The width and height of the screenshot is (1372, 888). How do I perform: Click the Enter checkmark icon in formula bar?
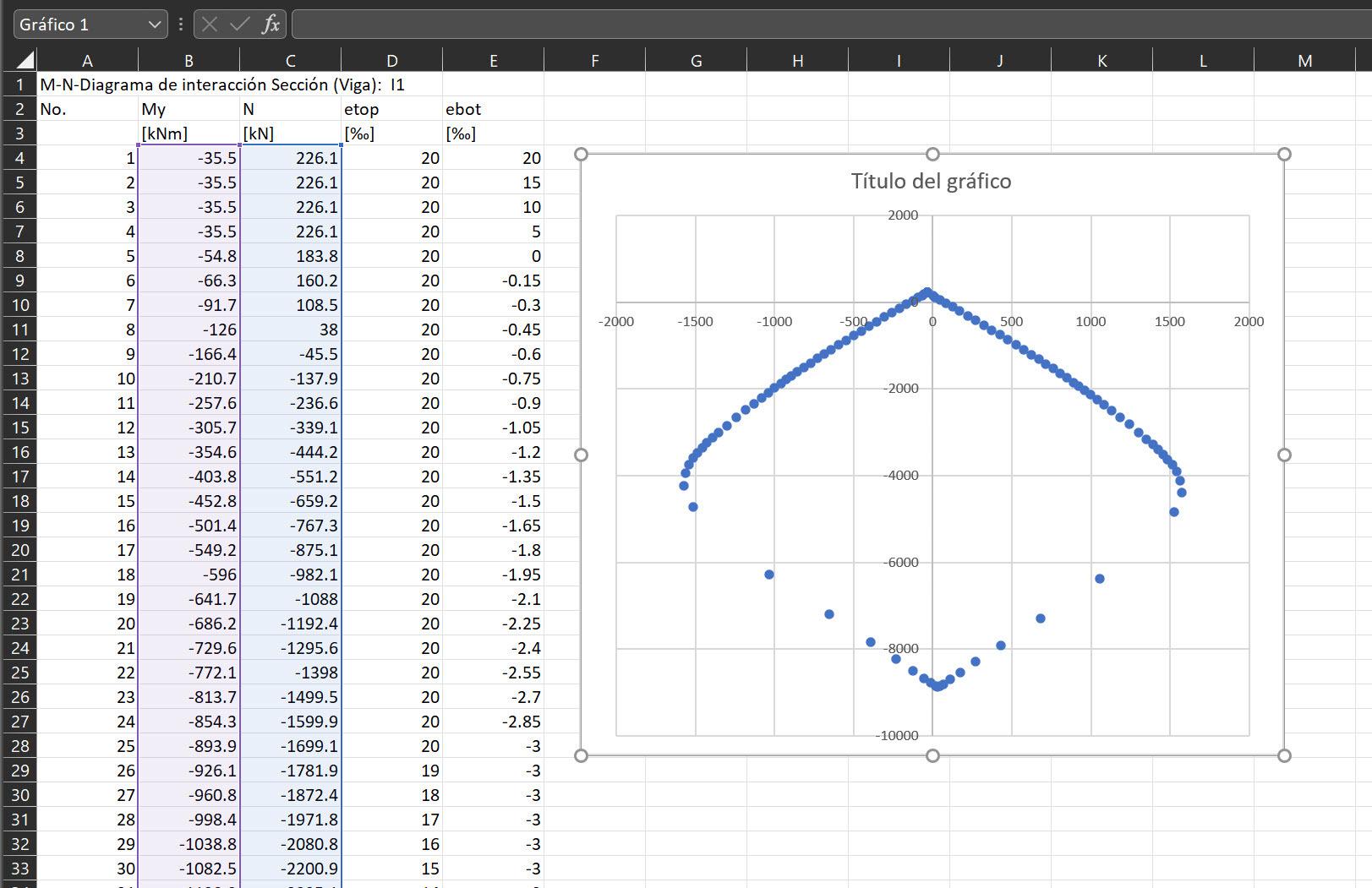(240, 25)
